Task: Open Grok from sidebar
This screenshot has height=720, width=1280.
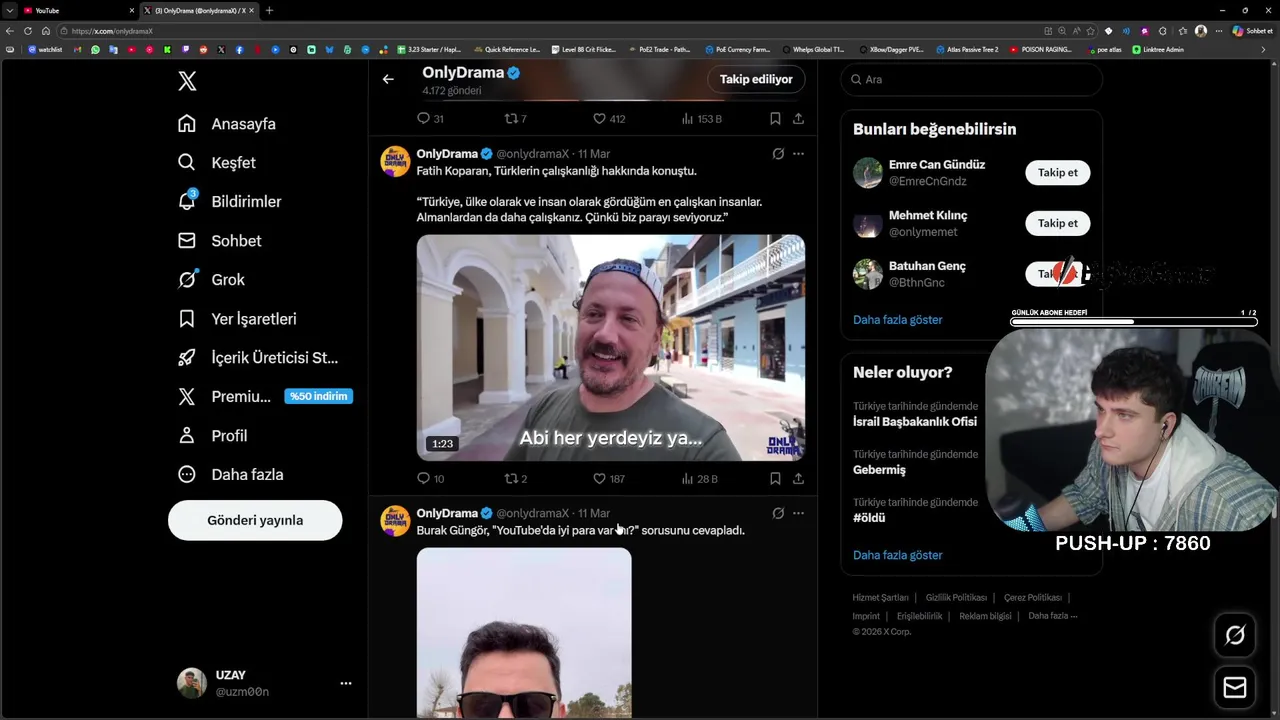Action: click(211, 280)
